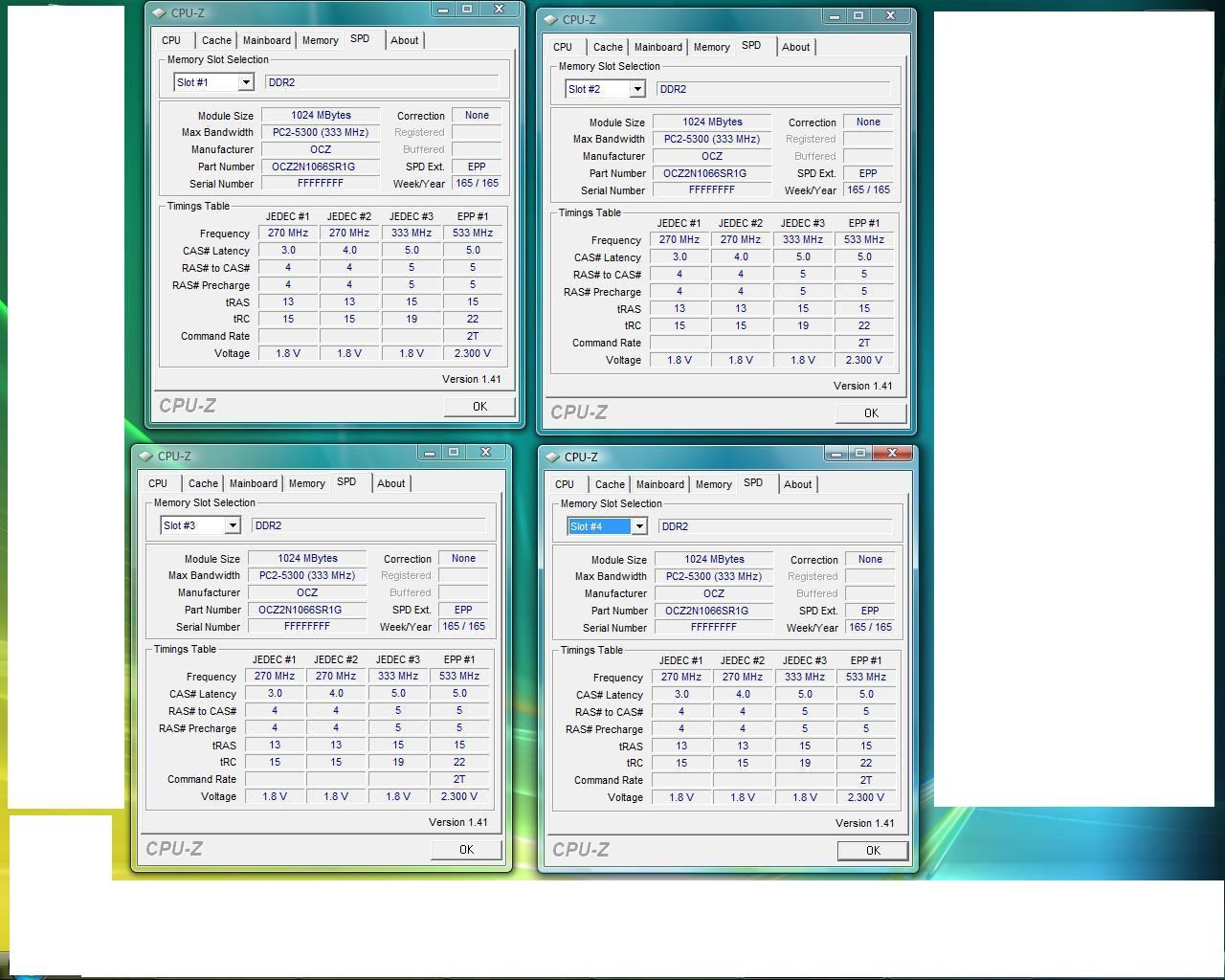Open the Slot #1 memory slot dropdown
1225x980 pixels.
245,82
